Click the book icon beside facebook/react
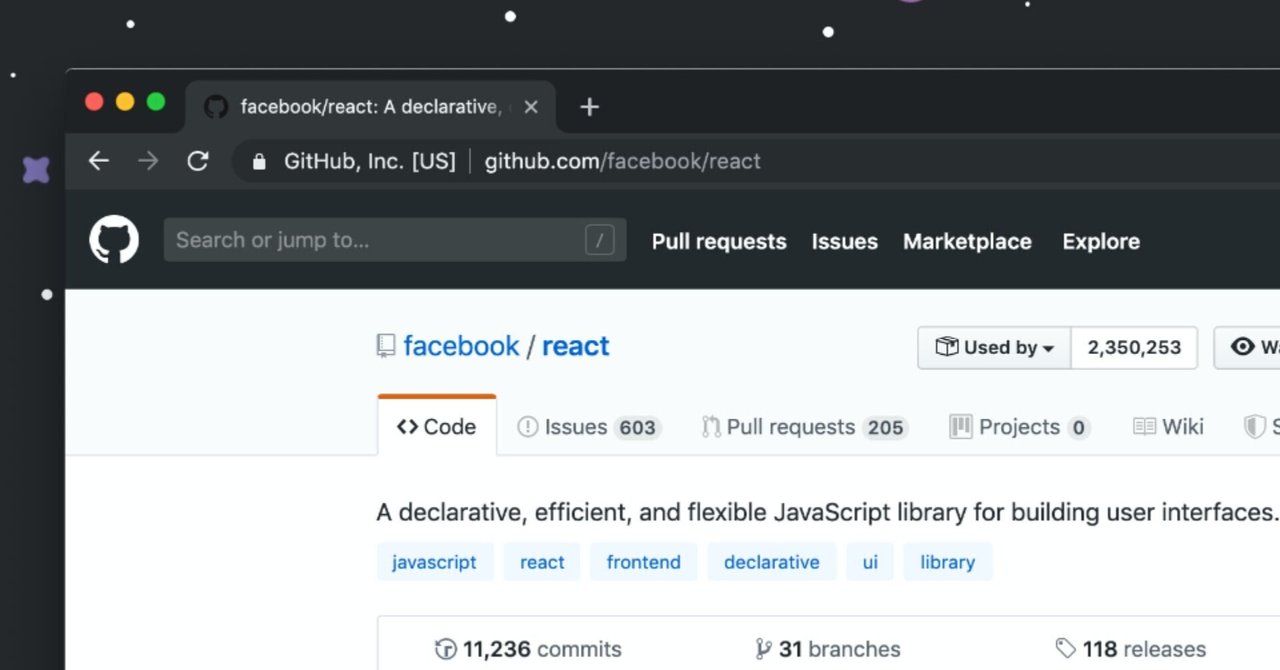 point(385,345)
